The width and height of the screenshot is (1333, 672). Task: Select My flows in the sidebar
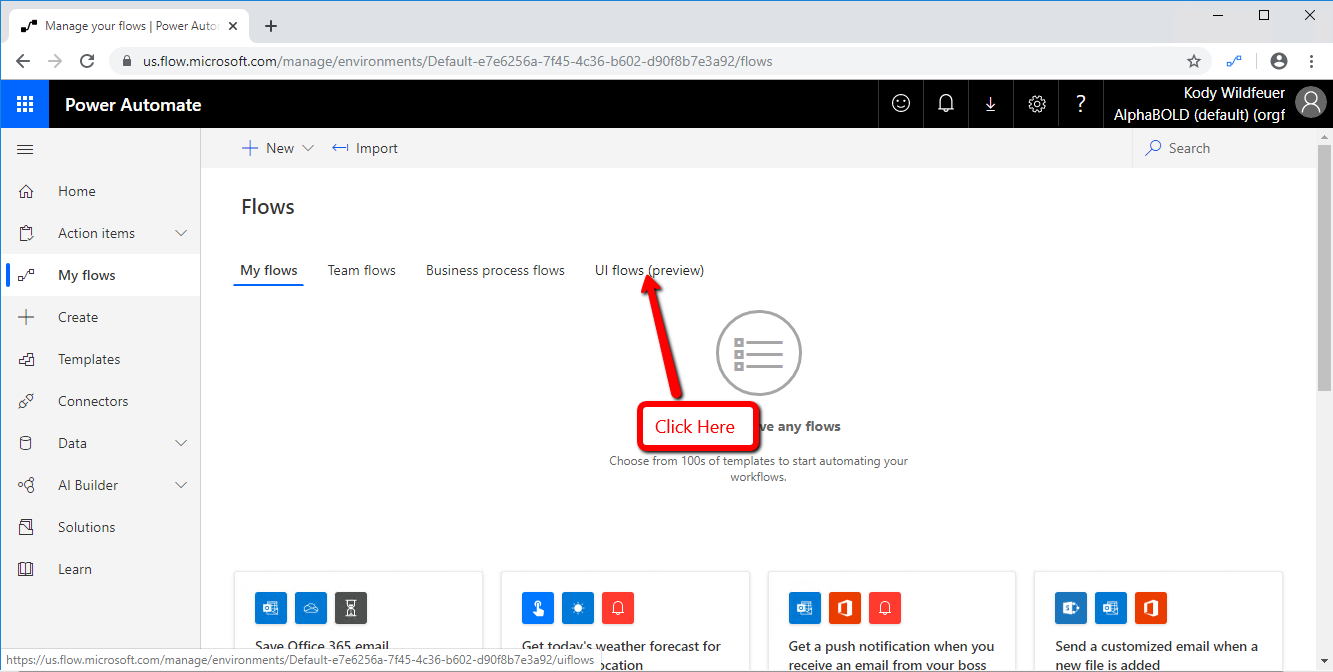click(x=100, y=275)
